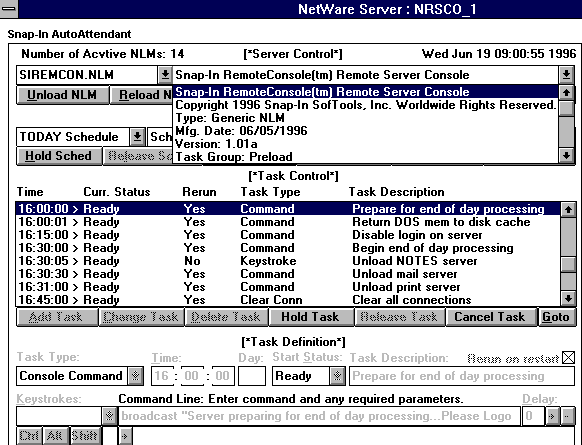Click the Hold Sched button
582x445 pixels.
tap(59, 156)
